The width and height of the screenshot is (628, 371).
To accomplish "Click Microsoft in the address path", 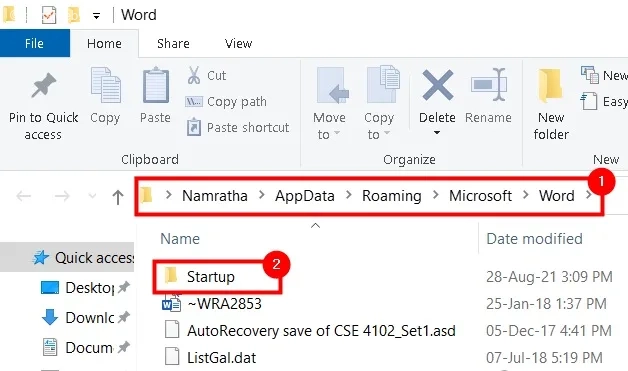I will [x=480, y=196].
